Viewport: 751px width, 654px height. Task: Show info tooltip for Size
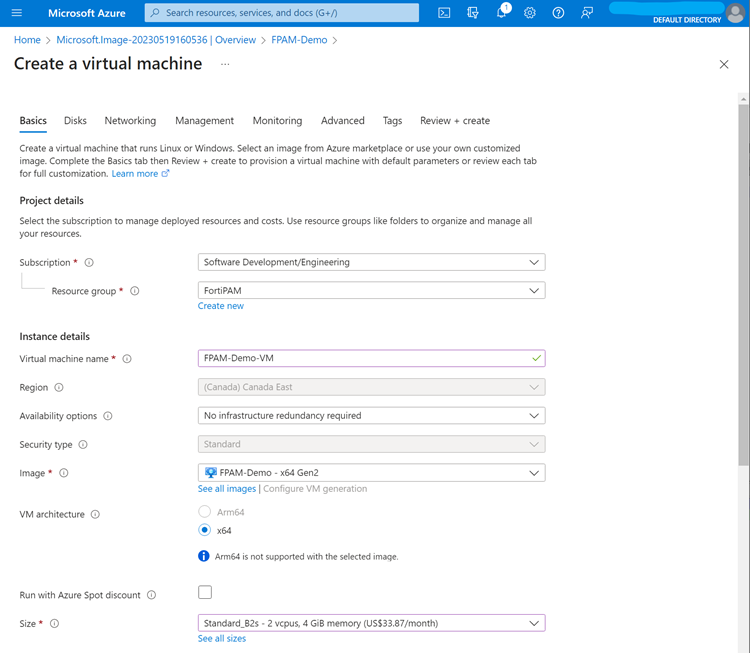(x=55, y=623)
